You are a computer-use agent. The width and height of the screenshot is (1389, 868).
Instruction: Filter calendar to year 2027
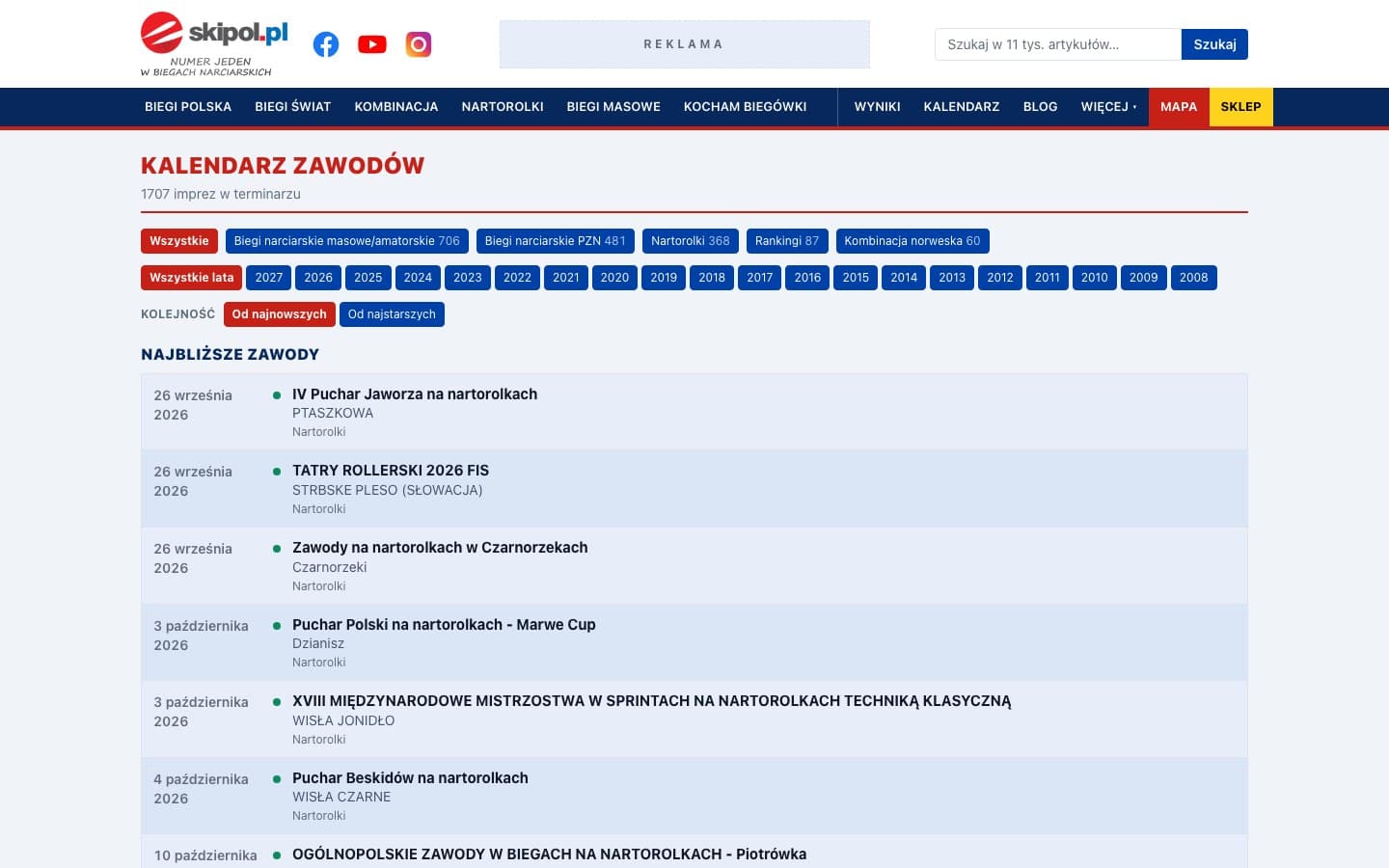[269, 278]
